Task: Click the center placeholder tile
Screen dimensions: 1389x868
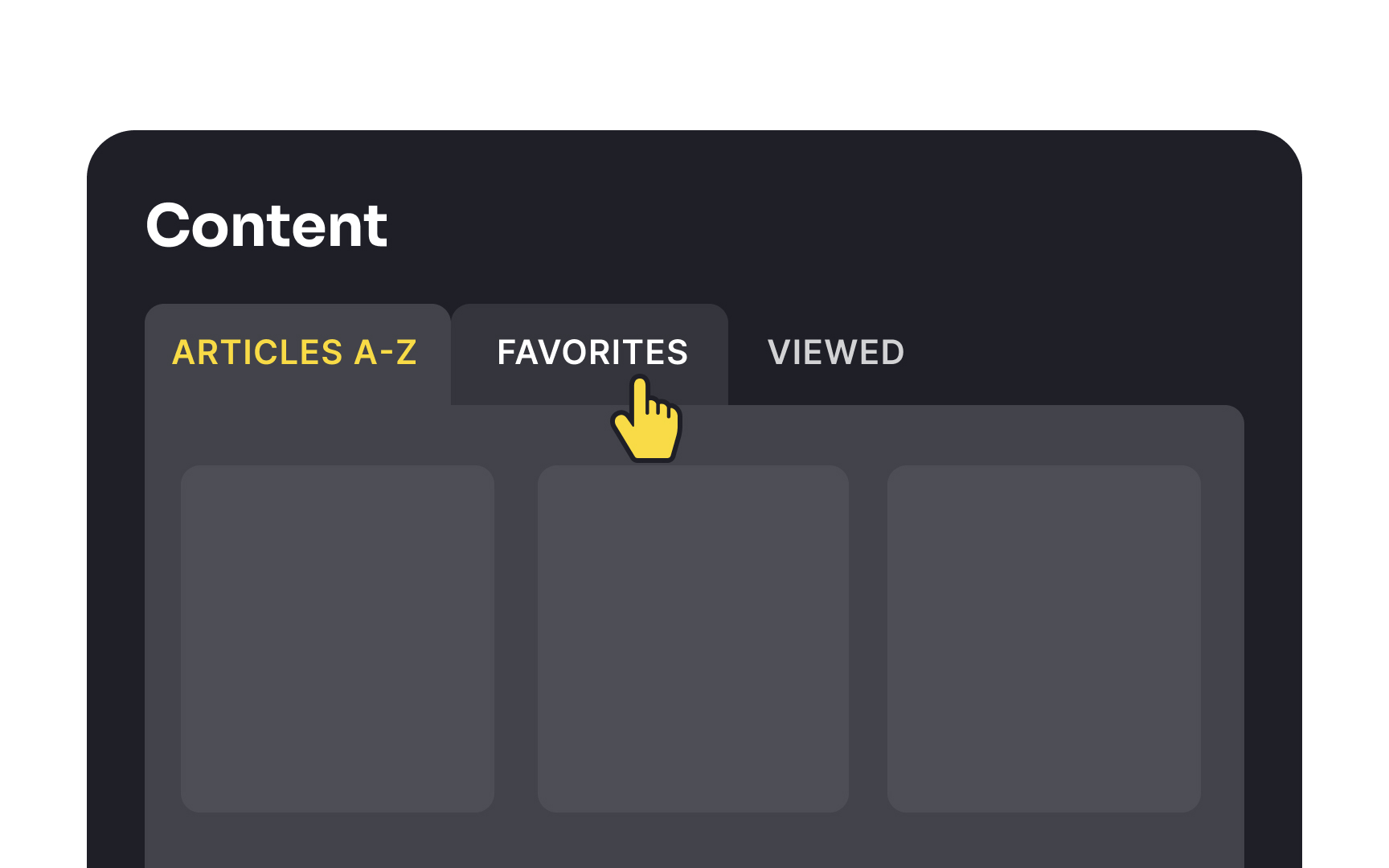Action: pyautogui.click(x=693, y=639)
